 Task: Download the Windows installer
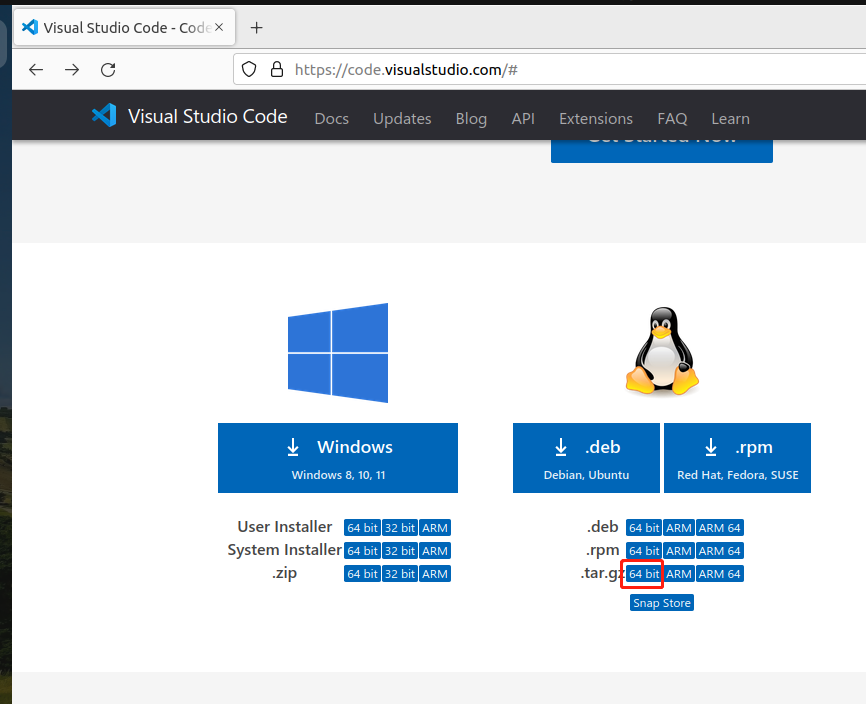pyautogui.click(x=338, y=458)
